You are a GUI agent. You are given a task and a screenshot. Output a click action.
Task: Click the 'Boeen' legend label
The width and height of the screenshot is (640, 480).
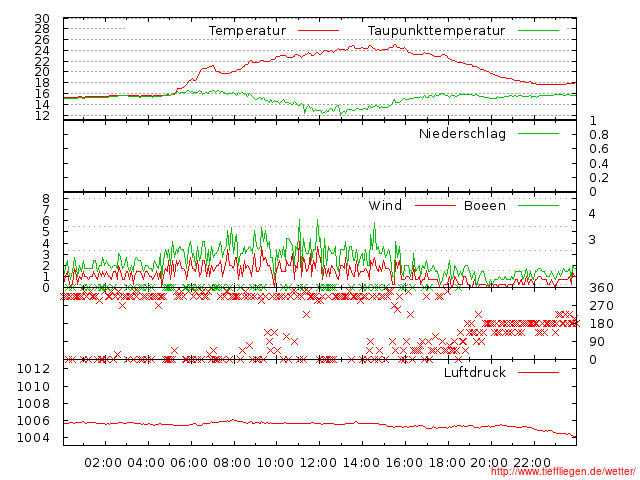[x=485, y=205]
